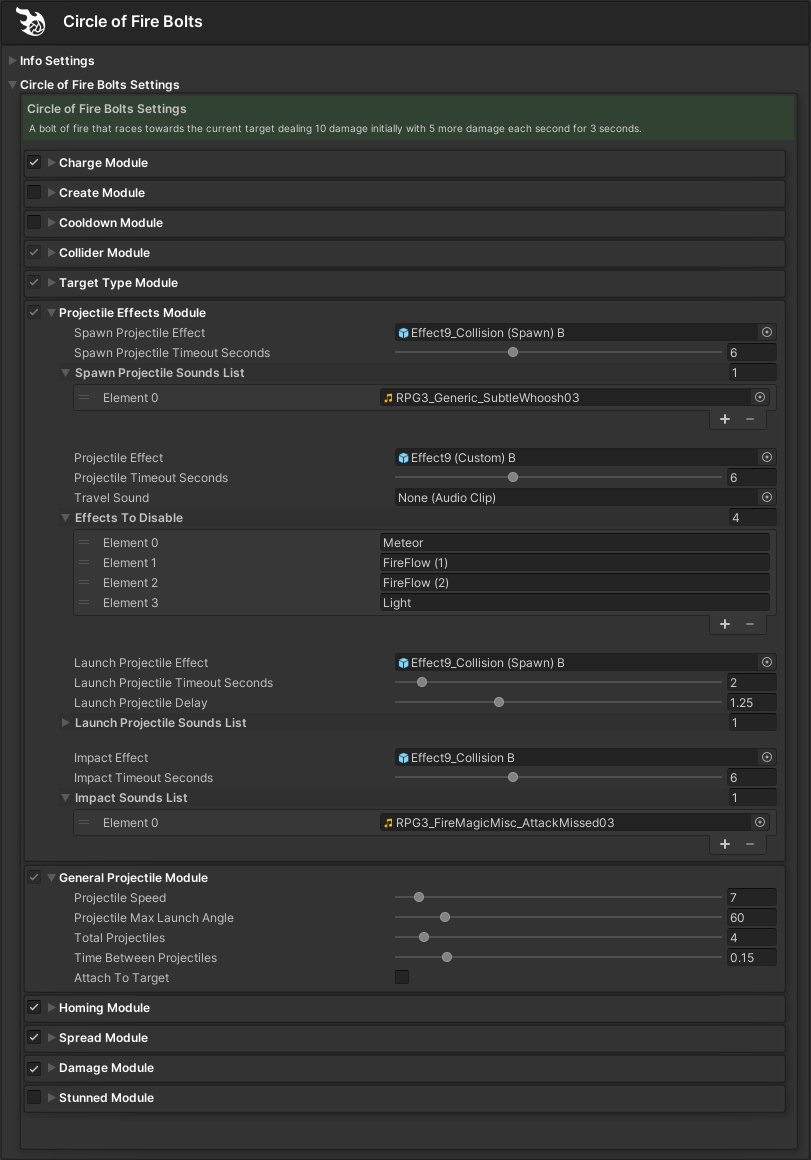Expand the Homing Module foldout

point(51,1008)
